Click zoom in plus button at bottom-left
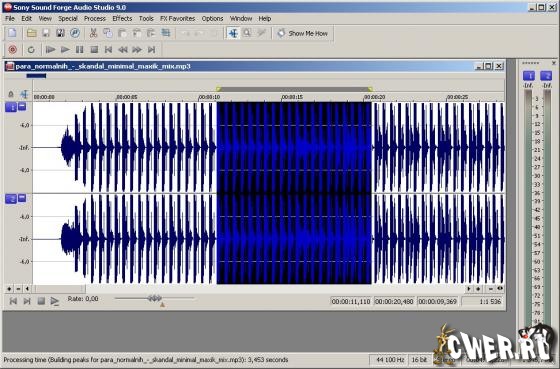Image resolution: width=560 pixels, height=369 pixels. point(9,289)
